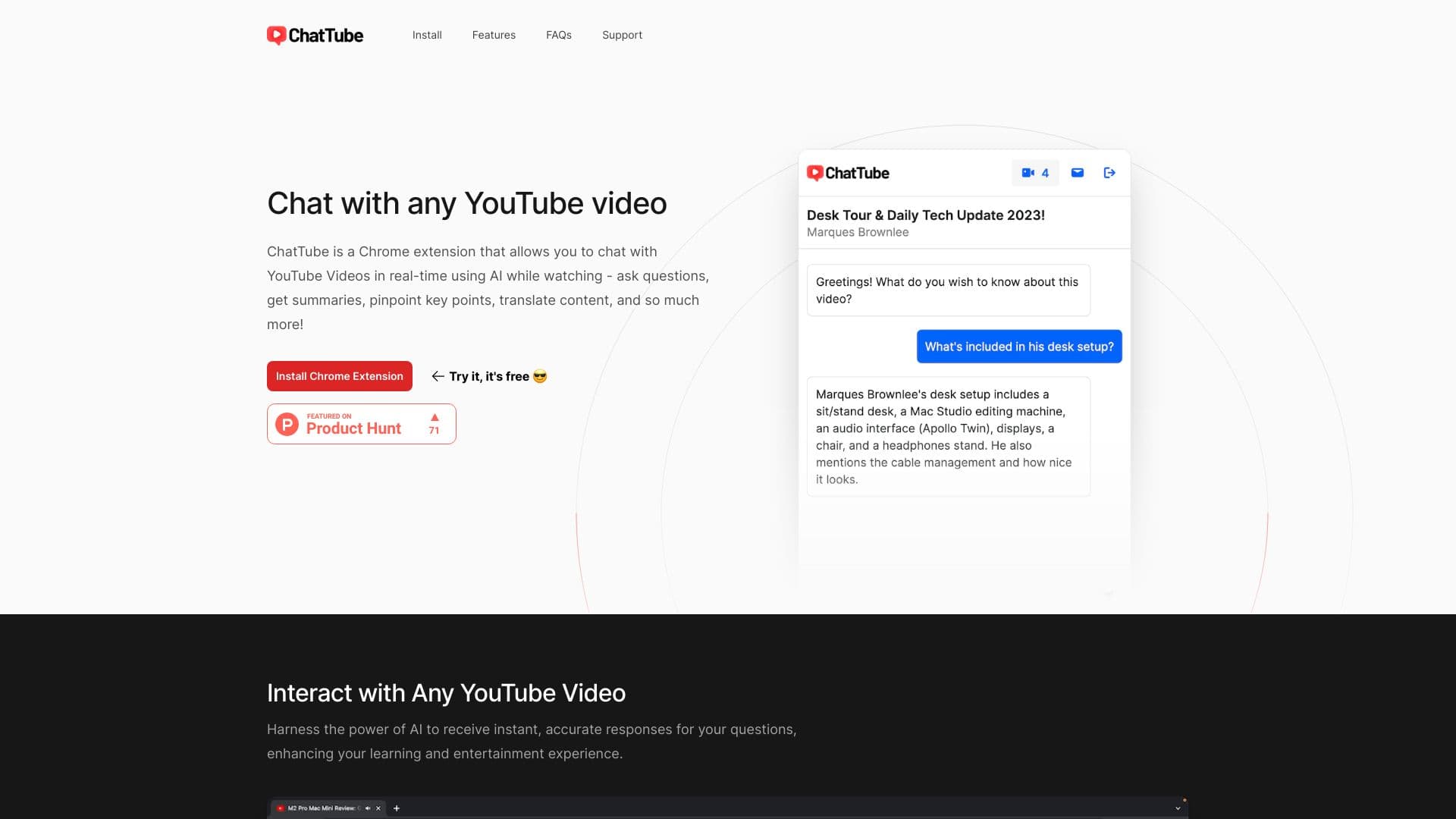Click the ChatTube logo inside the chat widget
The height and width of the screenshot is (819, 1456).
click(847, 173)
